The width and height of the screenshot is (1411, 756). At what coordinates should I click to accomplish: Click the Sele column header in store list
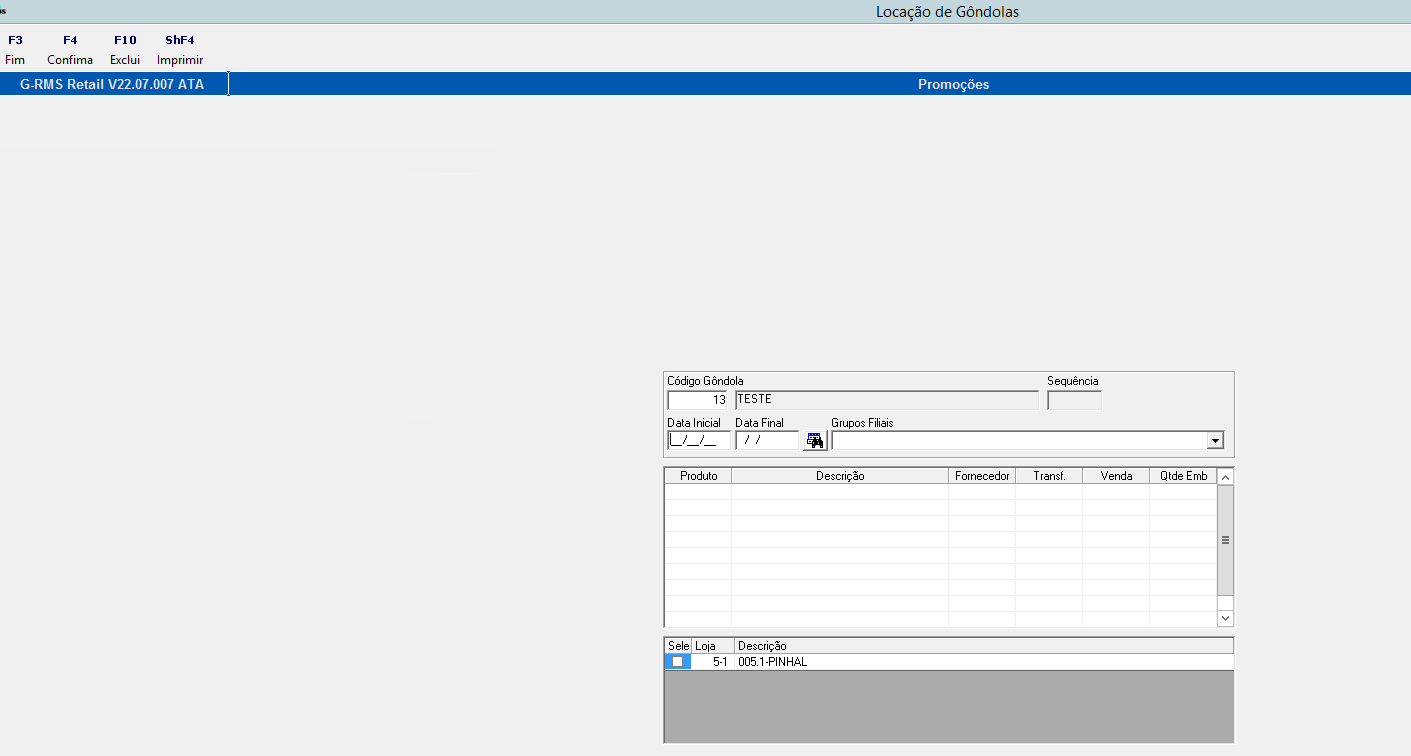678,646
